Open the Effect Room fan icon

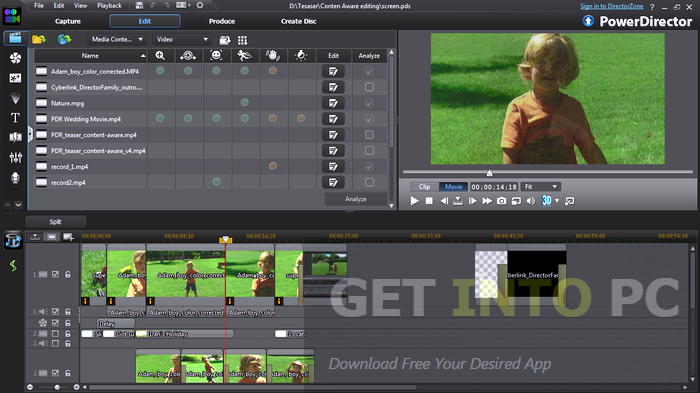pos(15,58)
